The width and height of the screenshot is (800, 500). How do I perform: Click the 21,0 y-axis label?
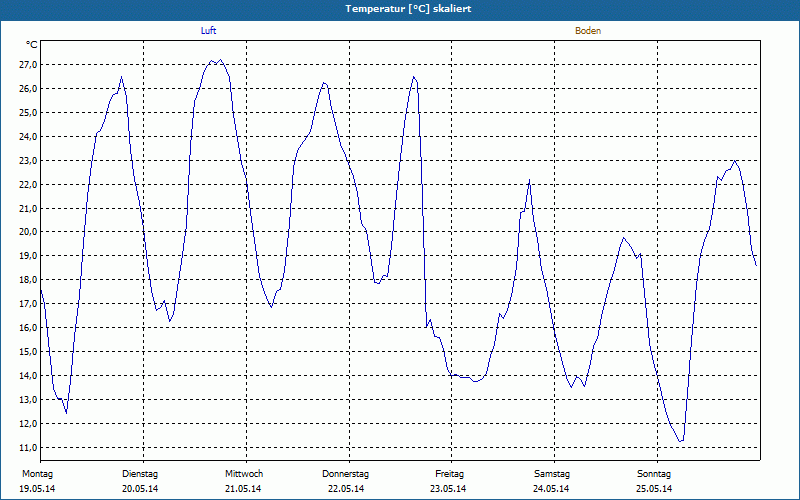click(x=28, y=208)
